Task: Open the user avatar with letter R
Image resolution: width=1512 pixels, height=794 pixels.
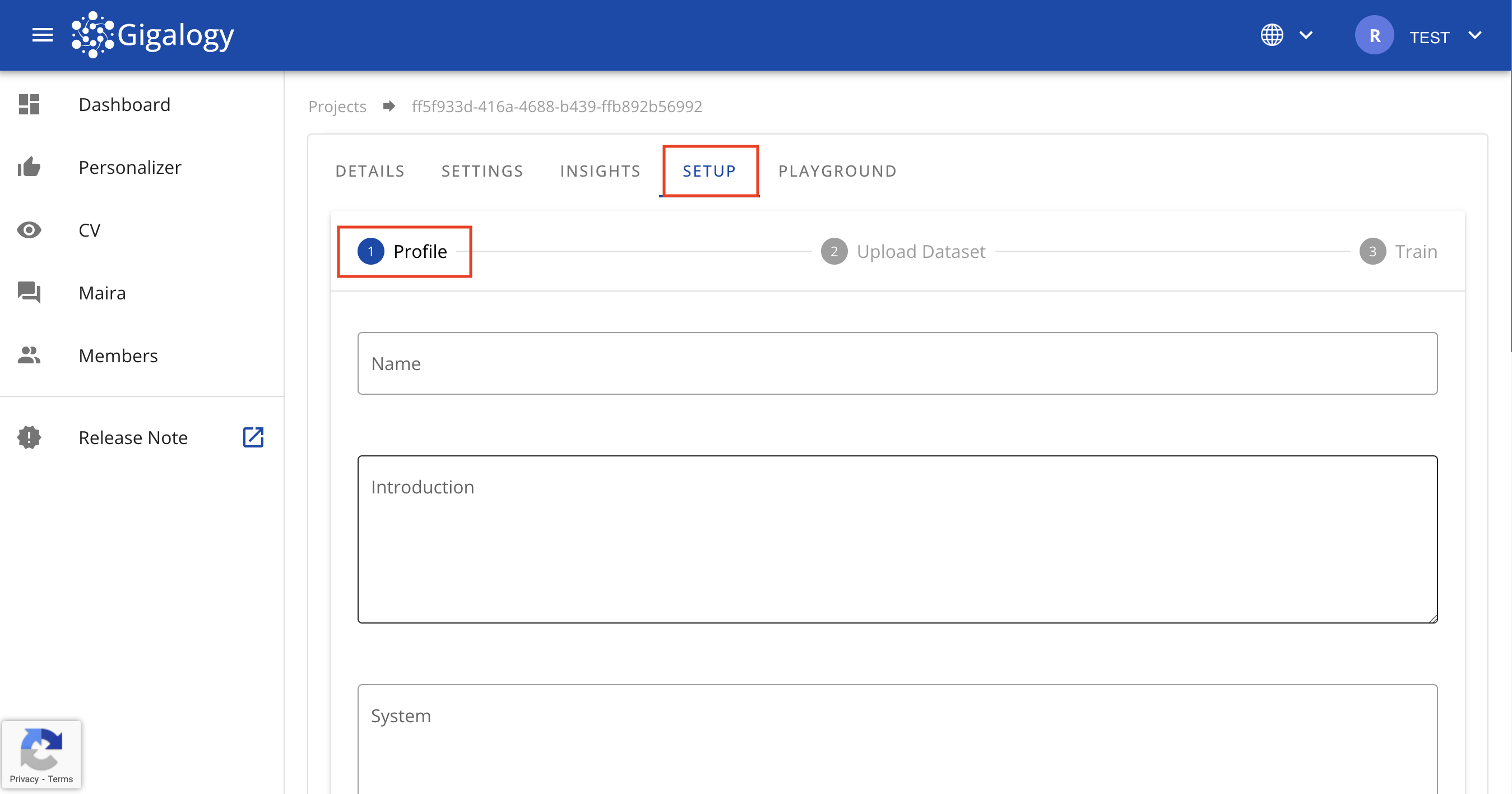Action: point(1374,35)
